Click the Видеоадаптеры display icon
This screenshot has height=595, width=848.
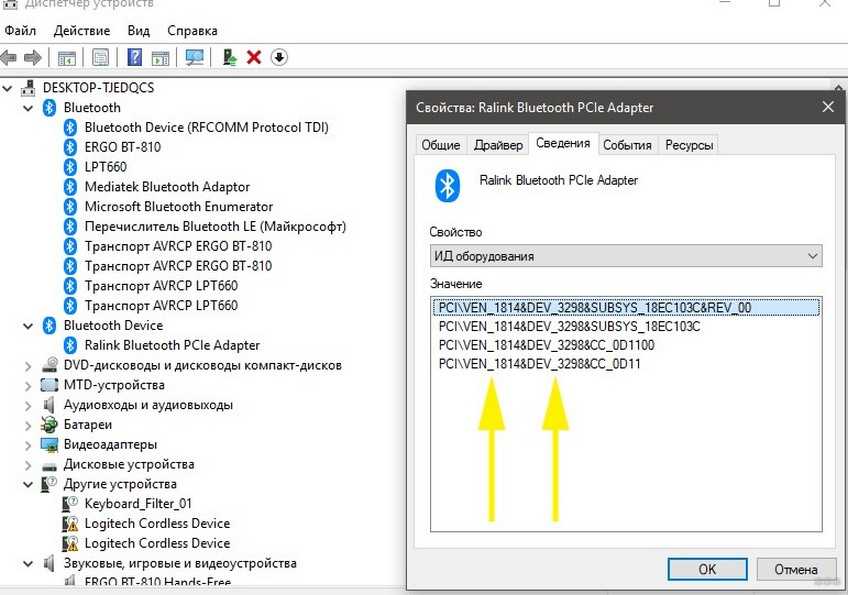pos(49,445)
